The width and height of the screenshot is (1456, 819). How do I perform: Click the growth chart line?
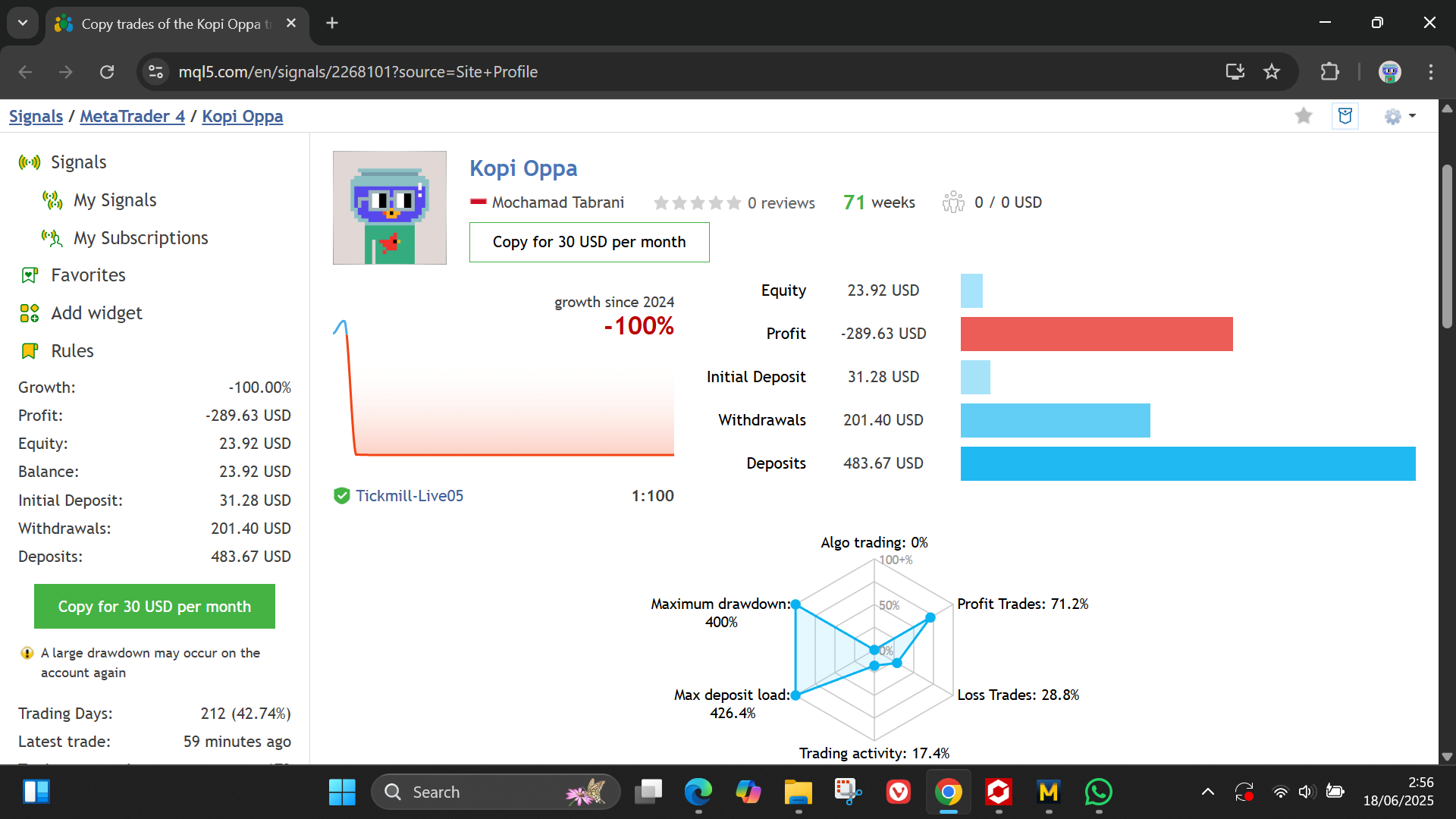504,388
